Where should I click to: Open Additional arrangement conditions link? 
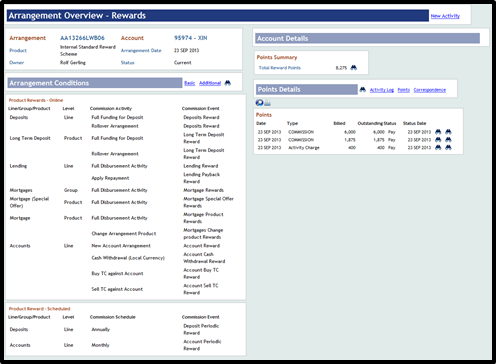210,83
